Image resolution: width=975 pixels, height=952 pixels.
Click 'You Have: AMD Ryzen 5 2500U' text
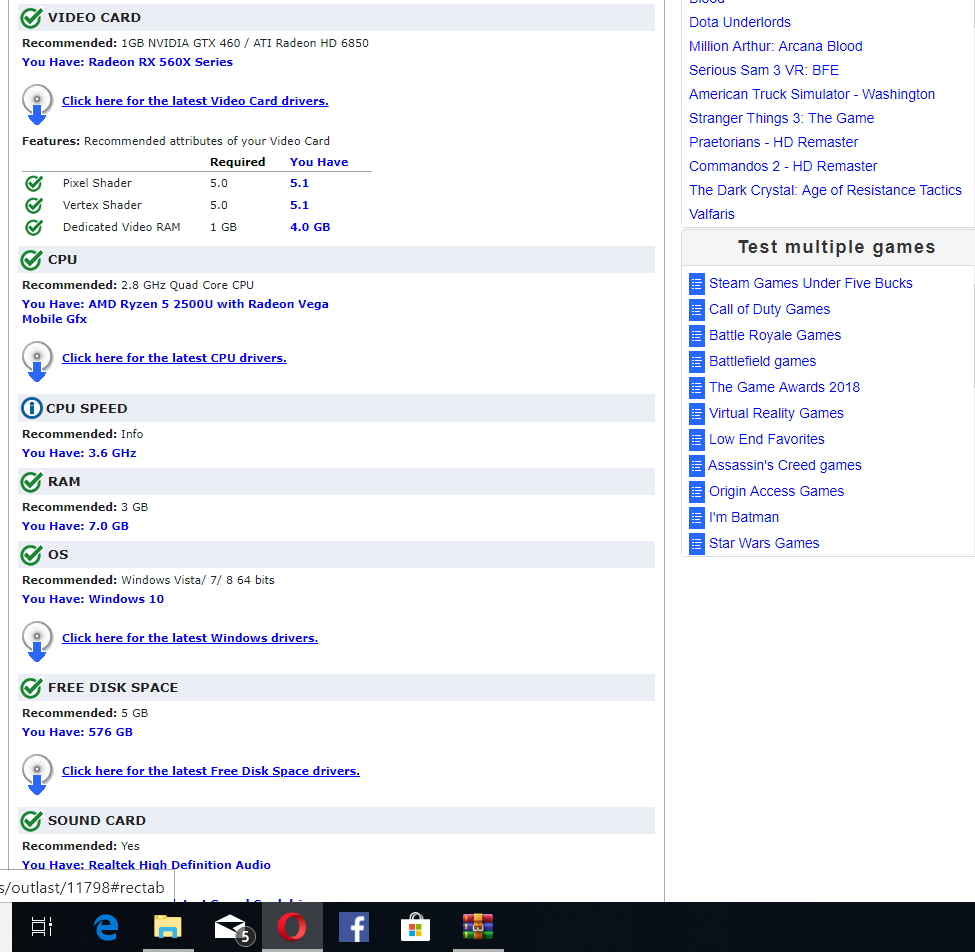(175, 312)
